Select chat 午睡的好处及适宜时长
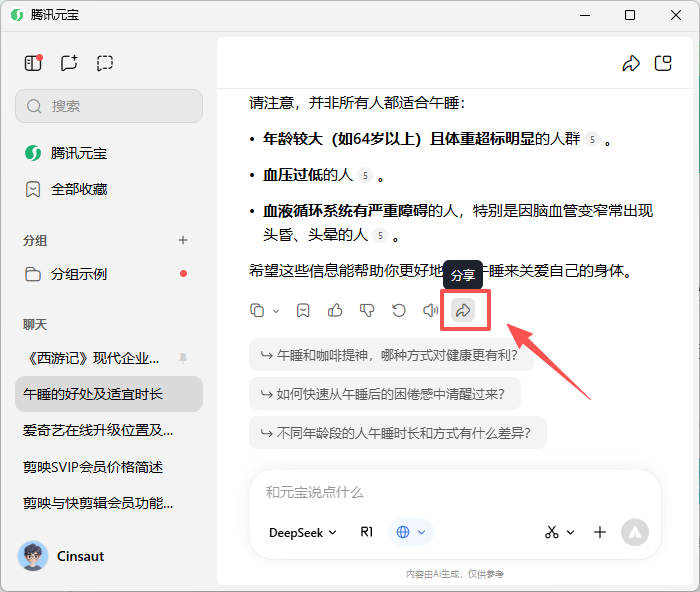The image size is (700, 592). coord(109,394)
